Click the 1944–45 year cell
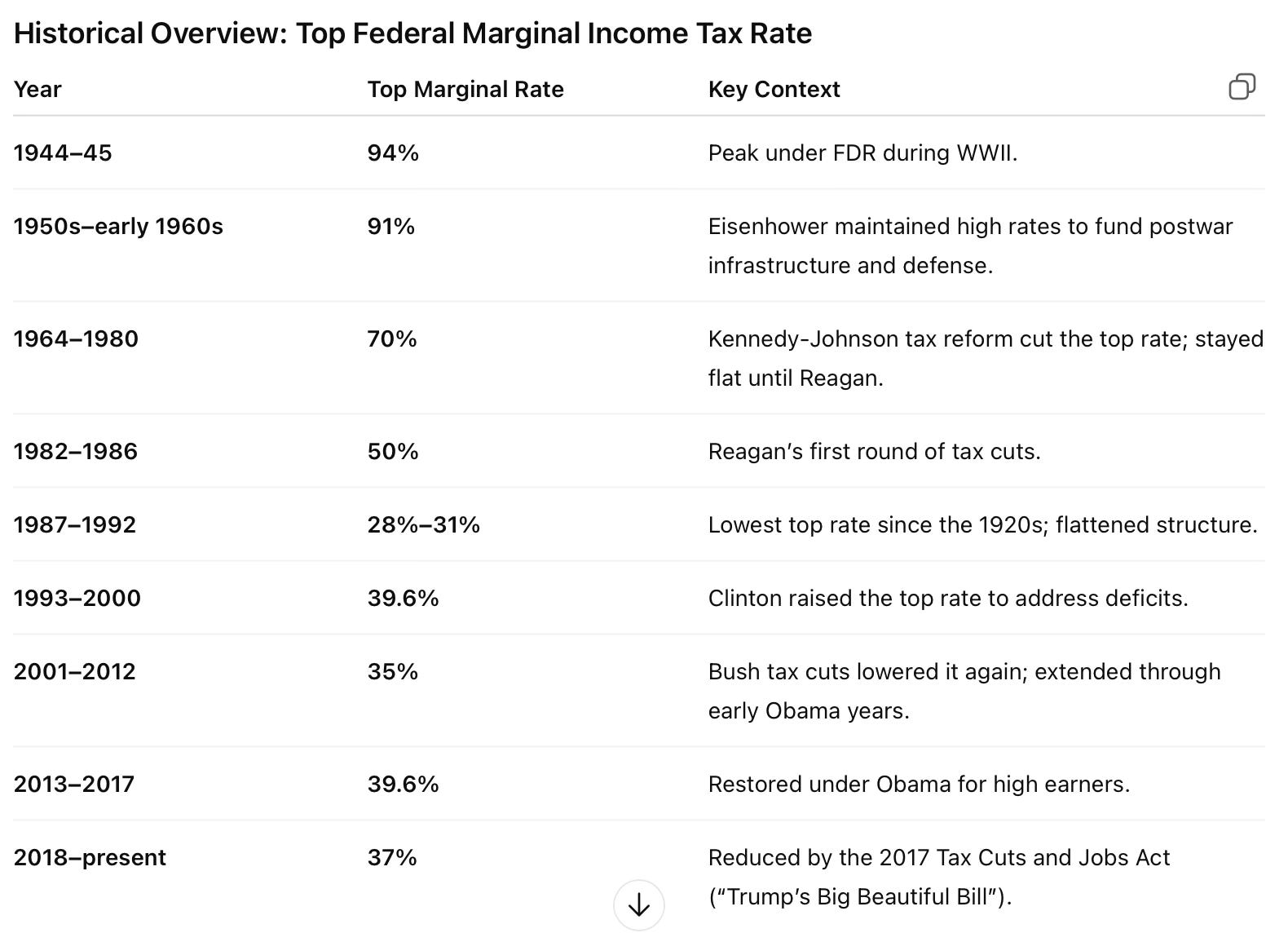Viewport: 1288px width, 933px height. pos(63,153)
